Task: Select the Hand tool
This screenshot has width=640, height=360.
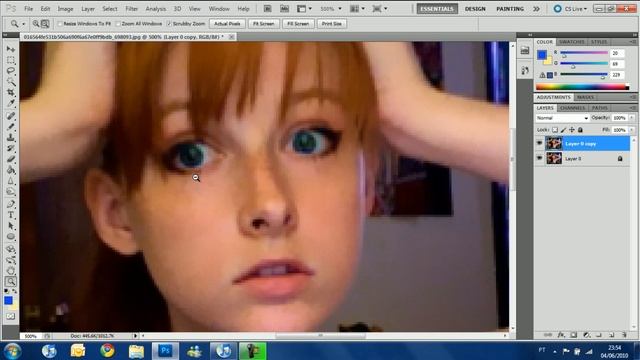Action: point(11,270)
